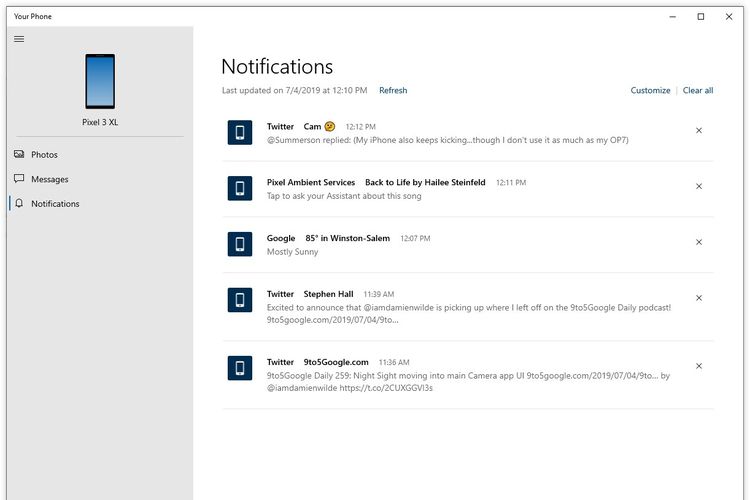Click the Messages chat bubble icon
The image size is (750, 500).
pyautogui.click(x=19, y=178)
